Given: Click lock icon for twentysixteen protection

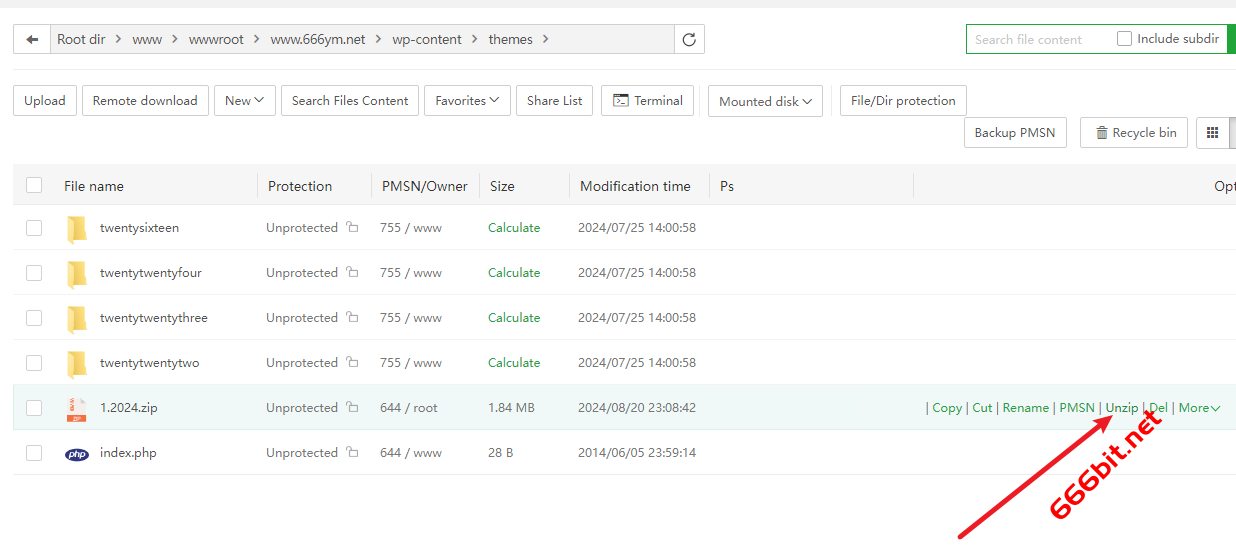Looking at the screenshot, I should click(x=352, y=228).
